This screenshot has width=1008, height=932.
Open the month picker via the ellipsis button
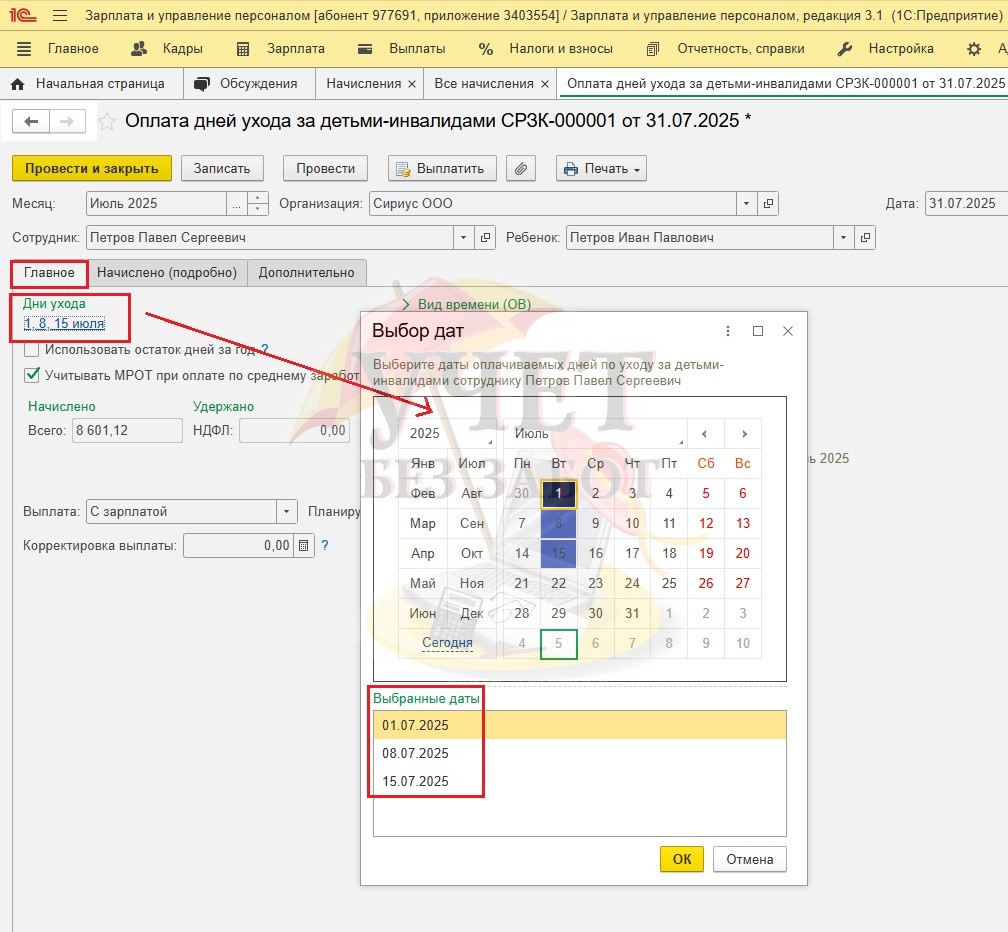click(237, 204)
